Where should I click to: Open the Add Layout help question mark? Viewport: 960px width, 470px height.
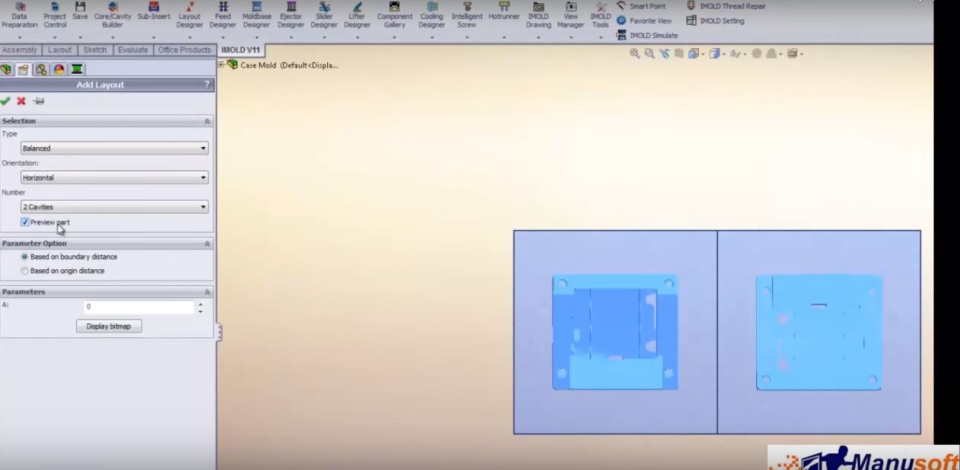[x=207, y=84]
